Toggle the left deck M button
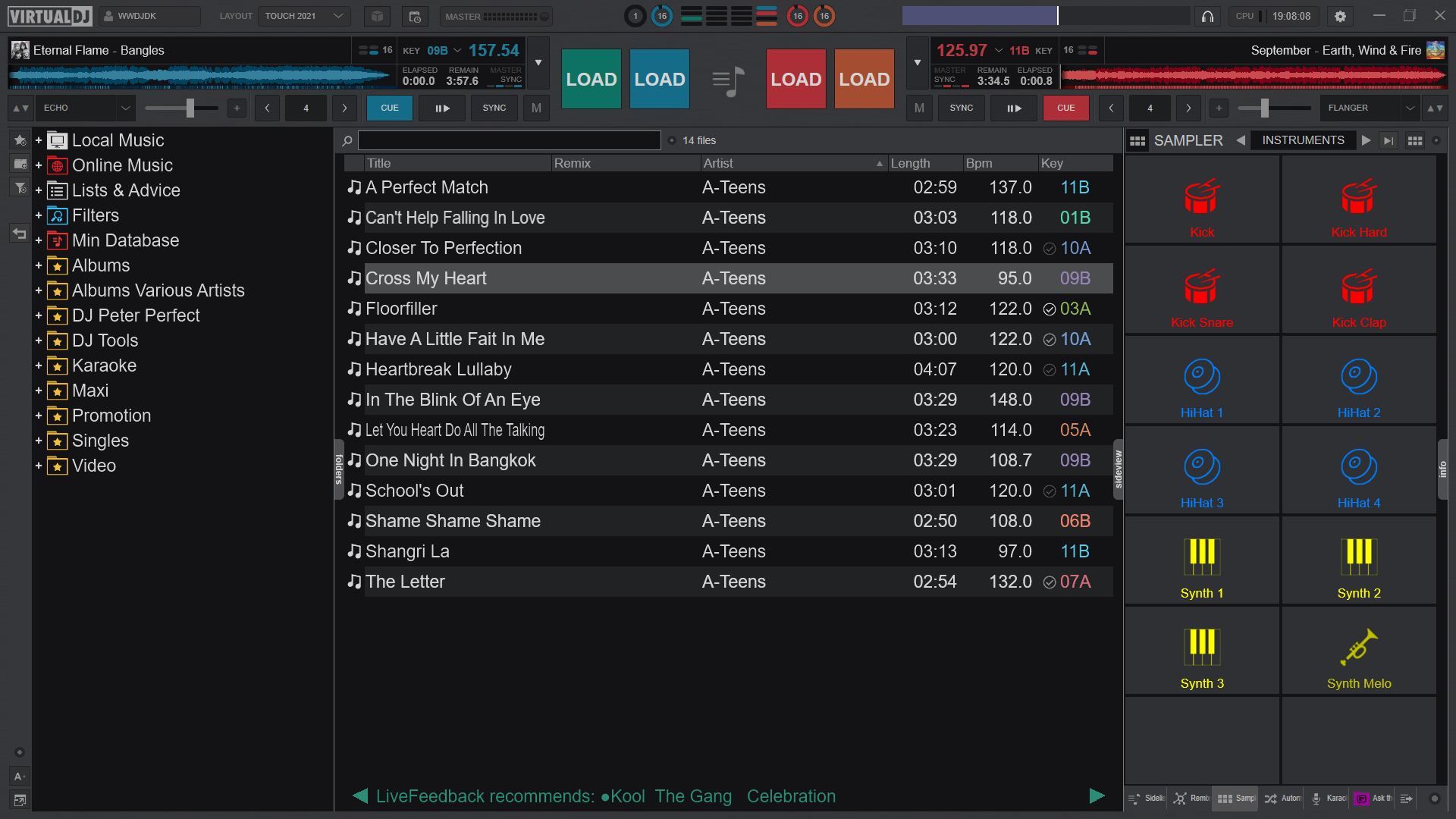The width and height of the screenshot is (1456, 819). tap(536, 108)
